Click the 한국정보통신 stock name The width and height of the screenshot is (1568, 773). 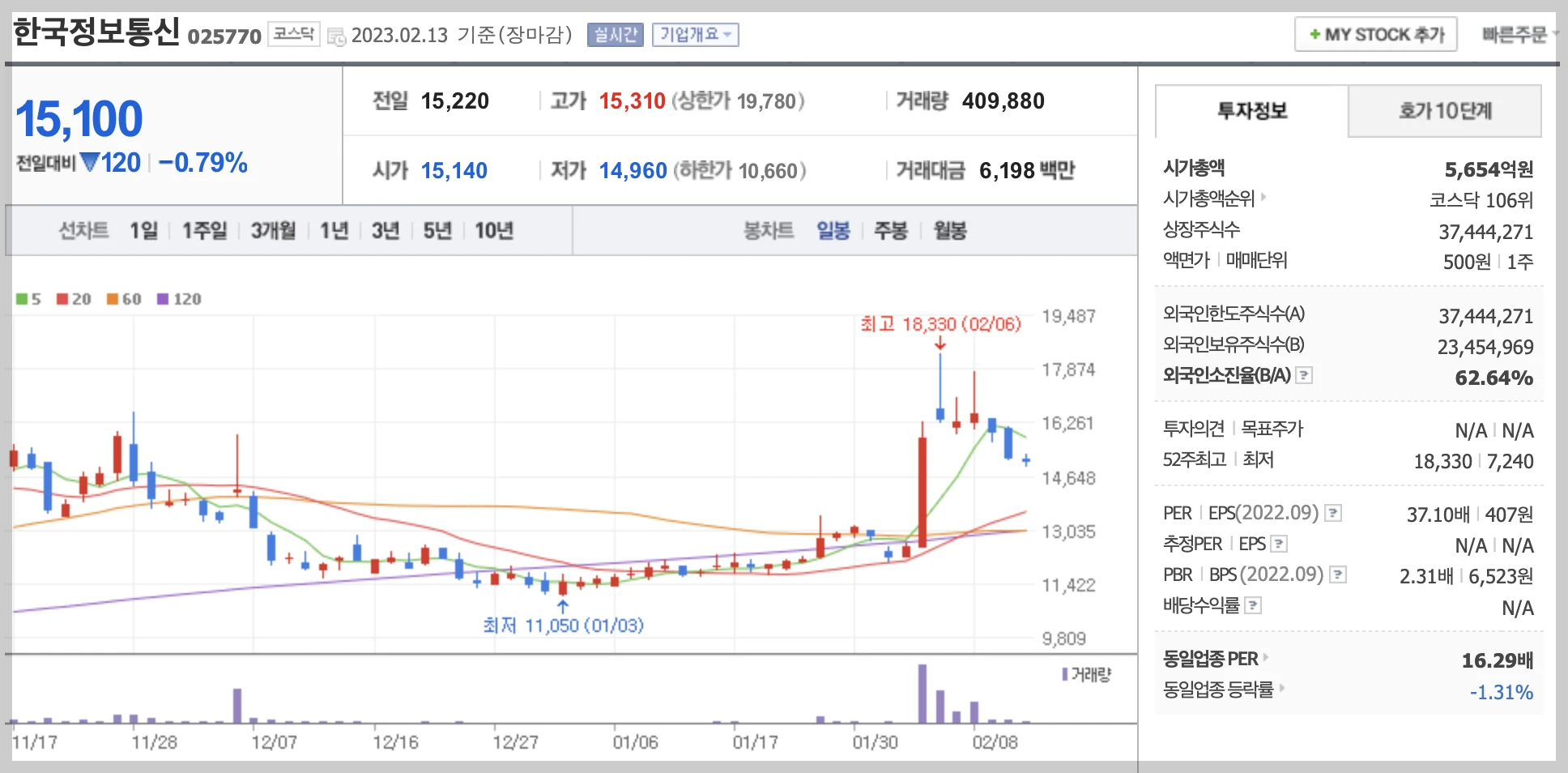tap(96, 32)
